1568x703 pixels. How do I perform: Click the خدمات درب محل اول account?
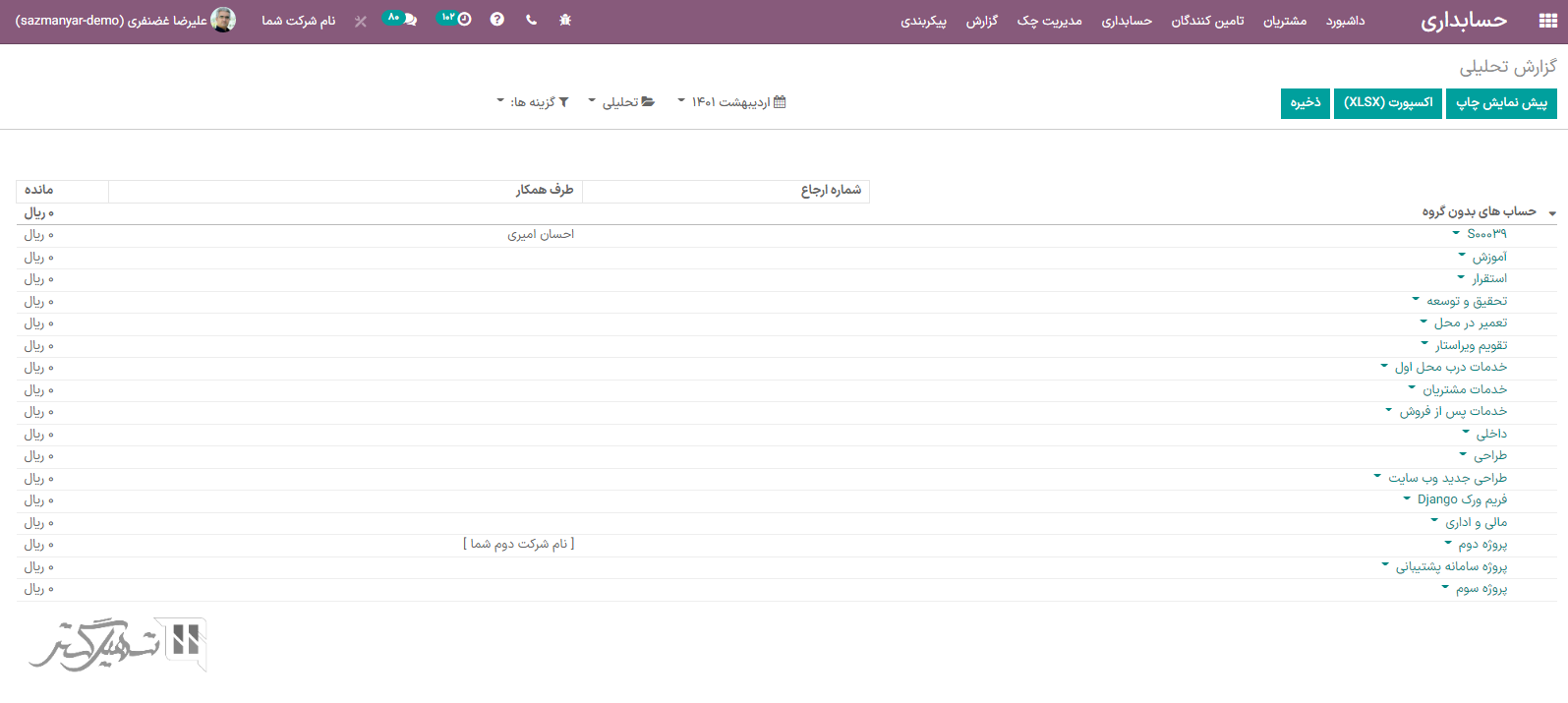coord(1450,367)
